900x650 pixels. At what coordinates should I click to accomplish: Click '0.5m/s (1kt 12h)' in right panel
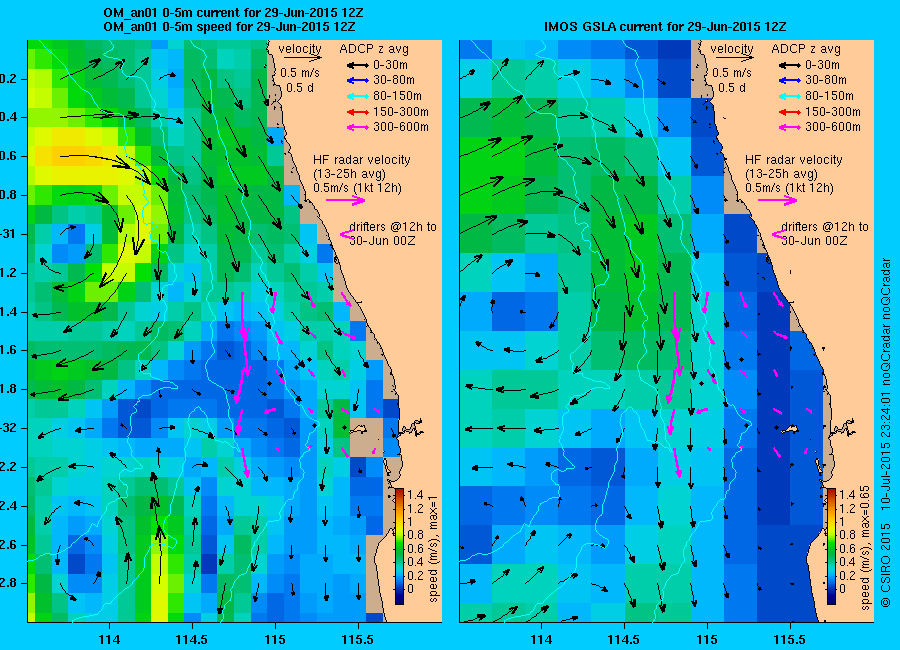[790, 188]
